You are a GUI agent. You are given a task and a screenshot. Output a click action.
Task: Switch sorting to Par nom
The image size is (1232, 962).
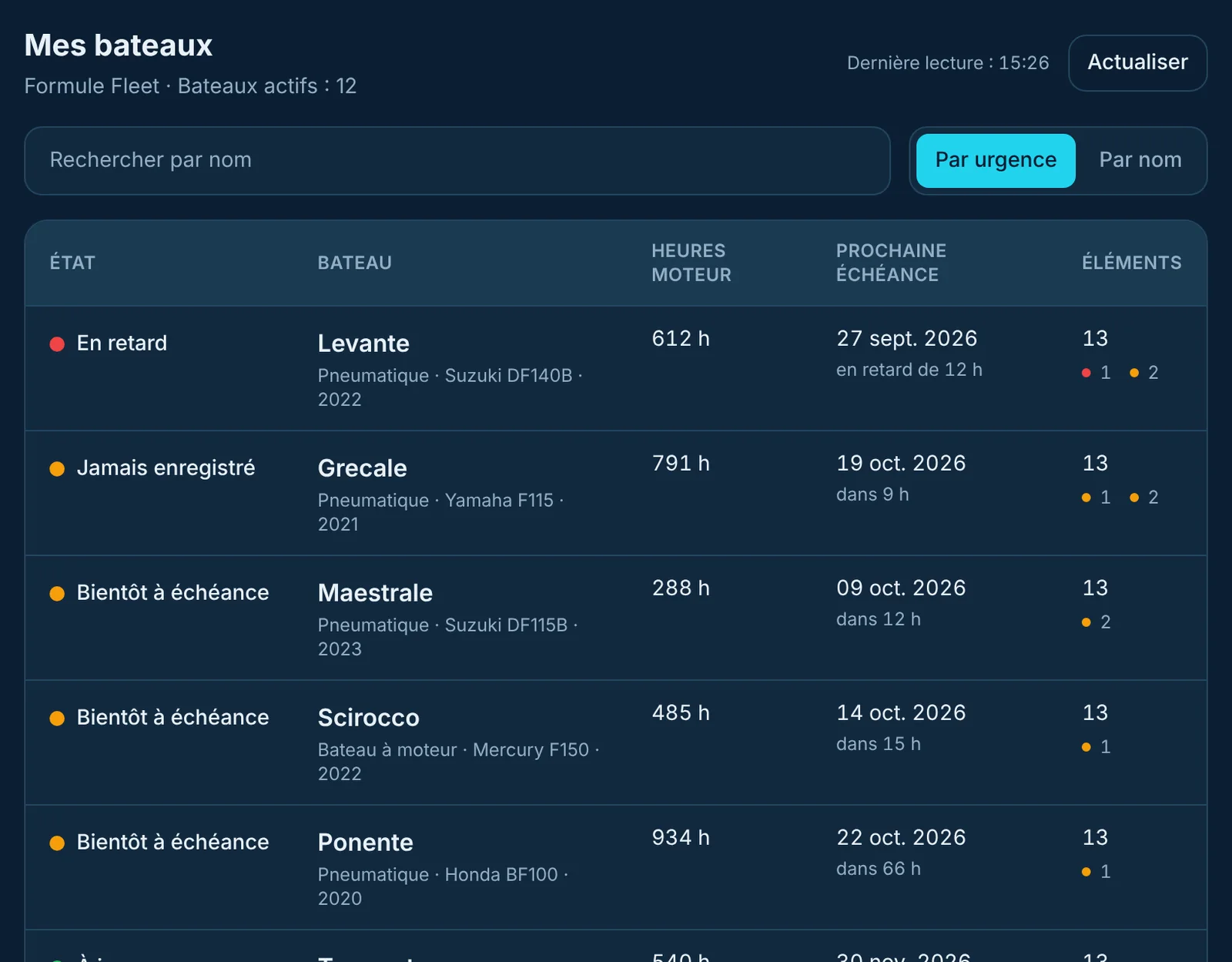(x=1140, y=160)
